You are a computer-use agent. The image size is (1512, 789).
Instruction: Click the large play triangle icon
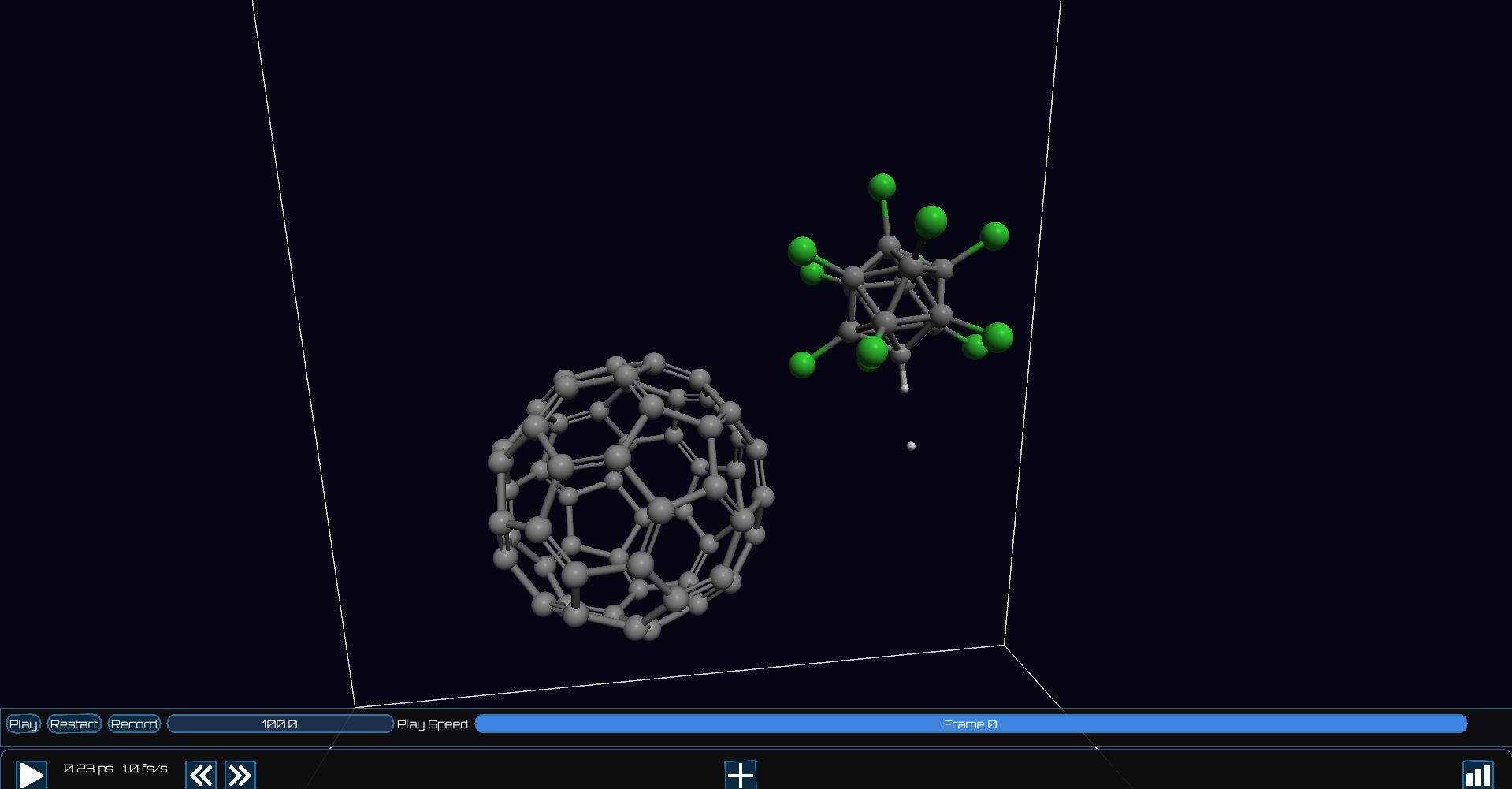32,775
